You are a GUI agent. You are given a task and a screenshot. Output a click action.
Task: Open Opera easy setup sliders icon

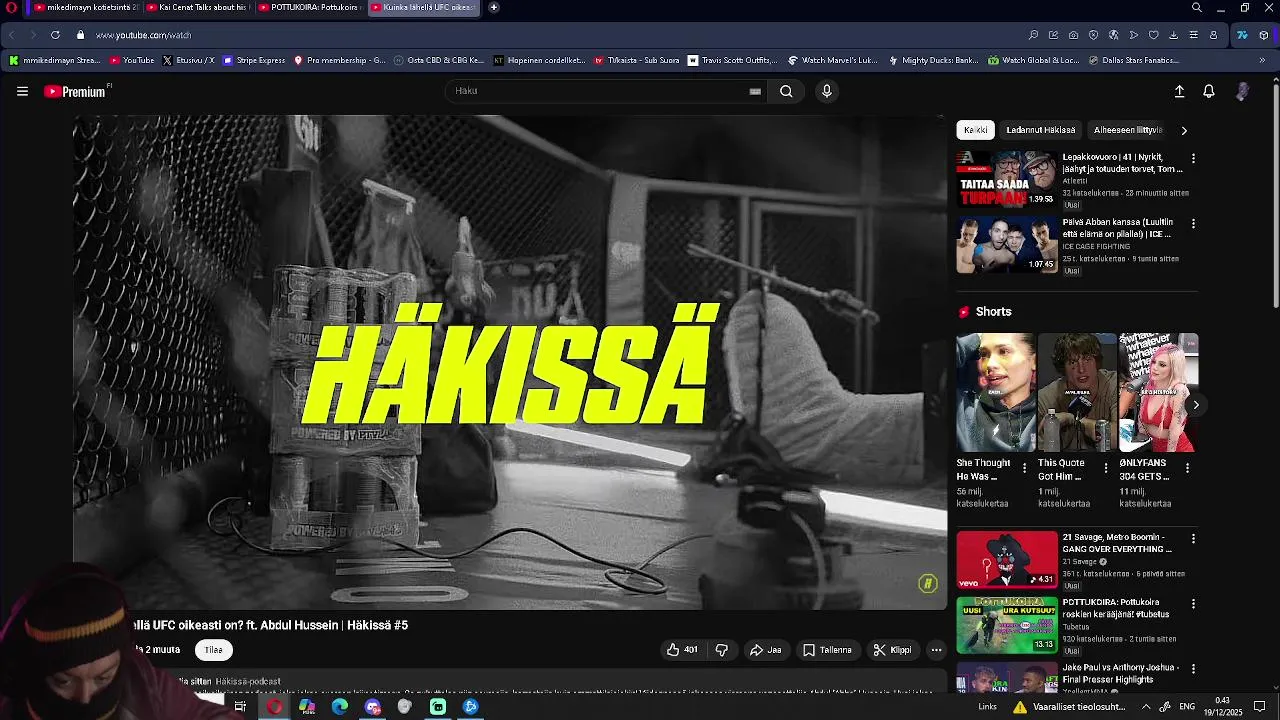pos(1193,35)
